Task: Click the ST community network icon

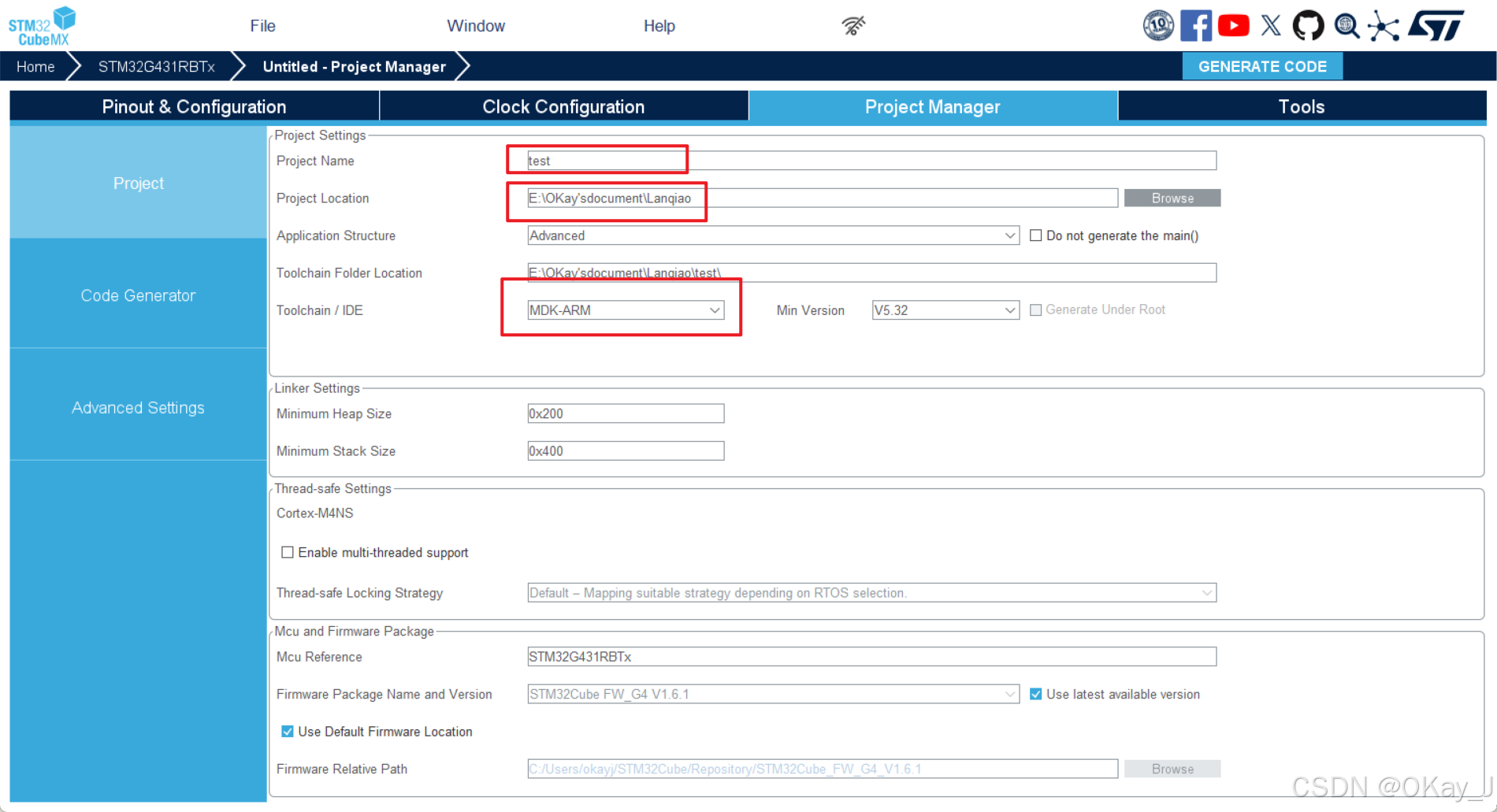Action: tap(1384, 26)
